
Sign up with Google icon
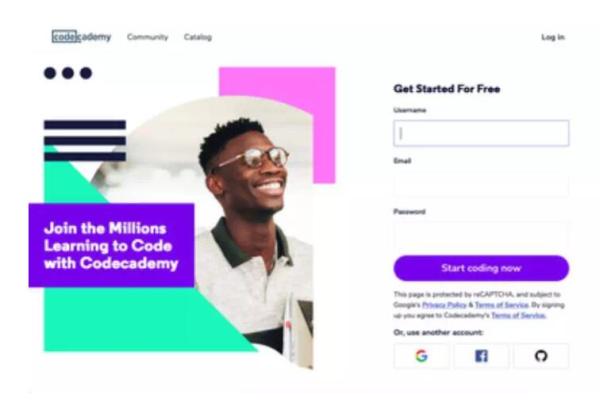(421, 356)
